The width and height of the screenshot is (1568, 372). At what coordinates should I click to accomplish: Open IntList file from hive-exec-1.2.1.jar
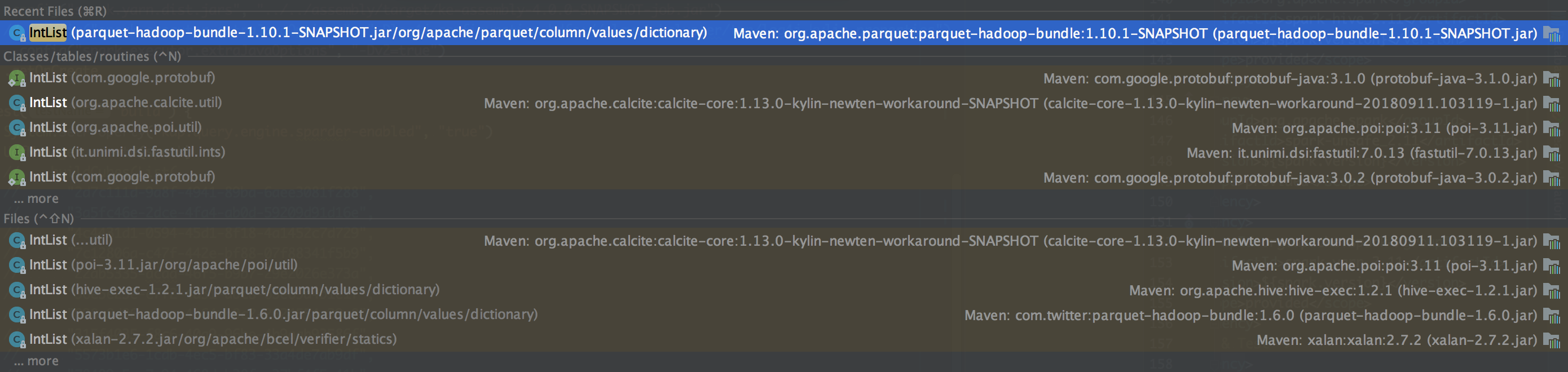pyautogui.click(x=784, y=290)
